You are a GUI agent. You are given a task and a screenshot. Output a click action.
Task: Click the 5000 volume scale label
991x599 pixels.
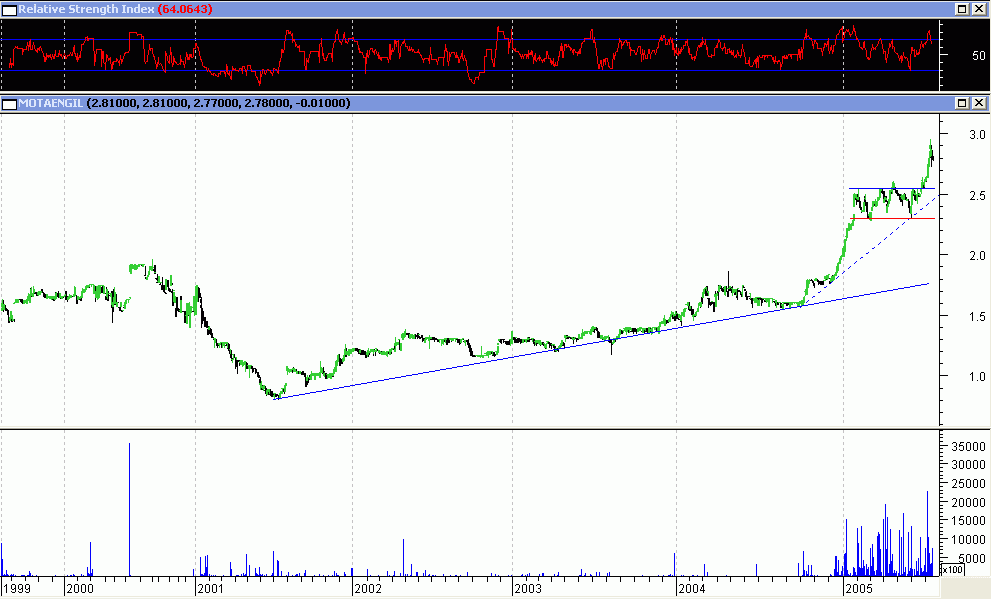[972, 559]
